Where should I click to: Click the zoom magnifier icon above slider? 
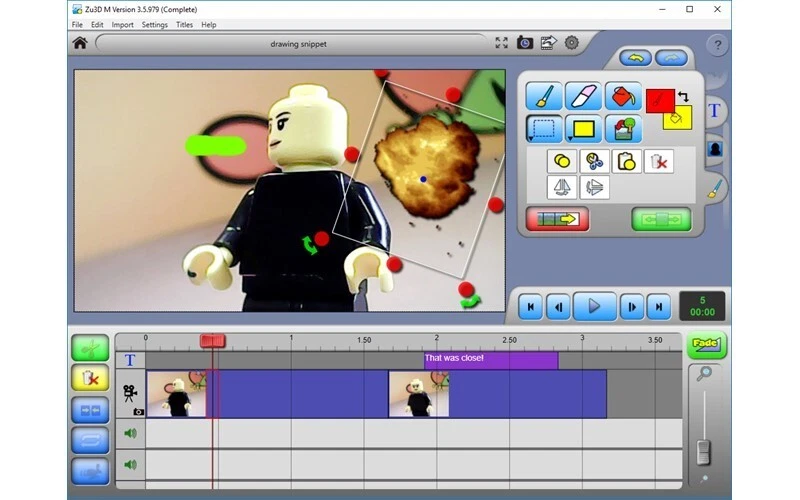click(x=704, y=374)
